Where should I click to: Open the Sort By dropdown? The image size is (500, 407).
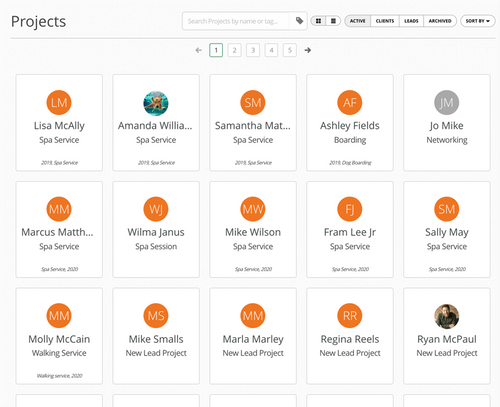pyautogui.click(x=478, y=21)
